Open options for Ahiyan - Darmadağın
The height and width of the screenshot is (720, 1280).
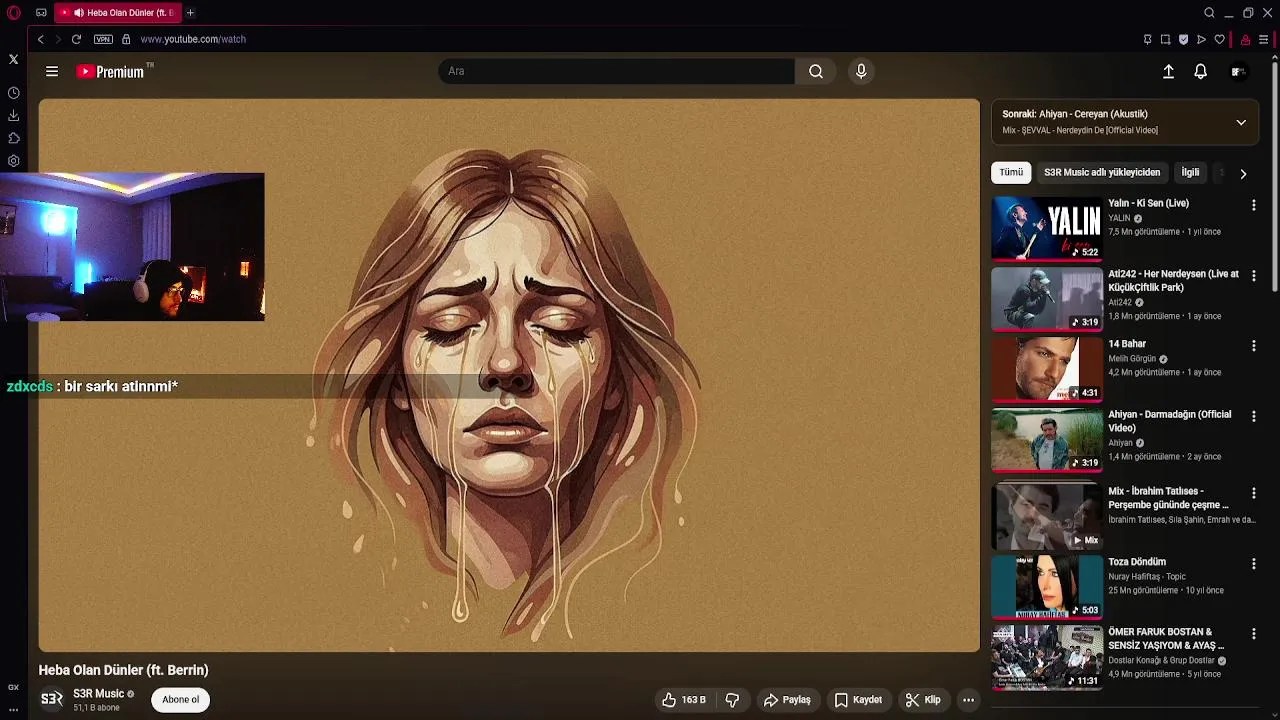[1253, 416]
